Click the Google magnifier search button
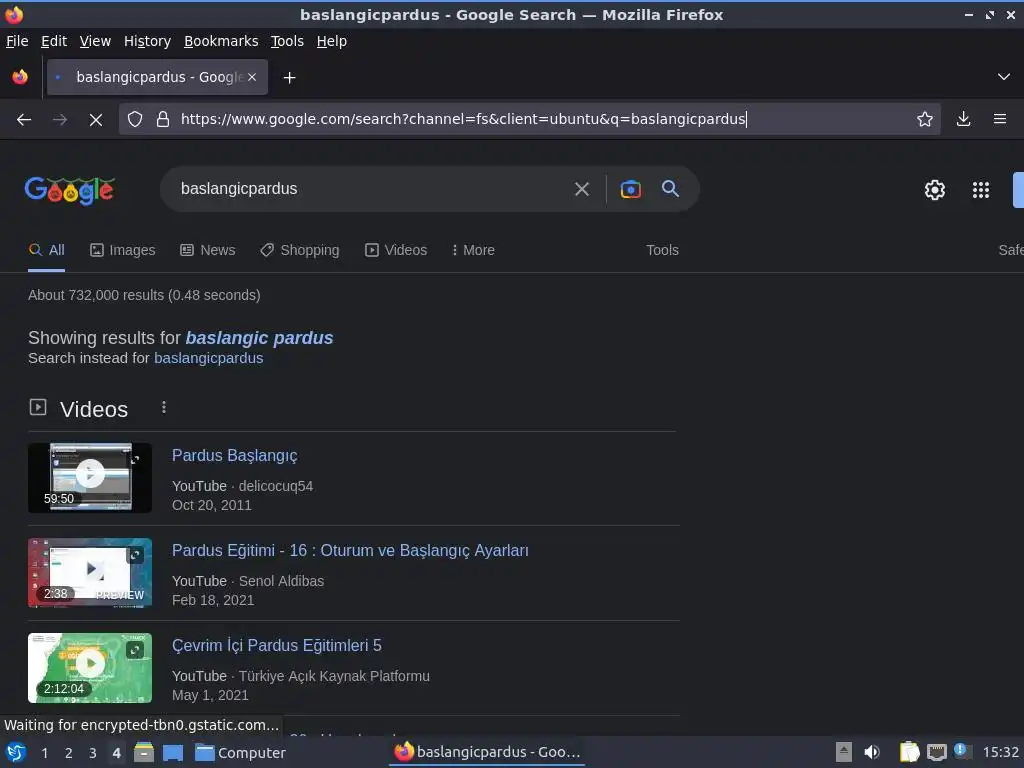Image resolution: width=1024 pixels, height=768 pixels. (670, 189)
